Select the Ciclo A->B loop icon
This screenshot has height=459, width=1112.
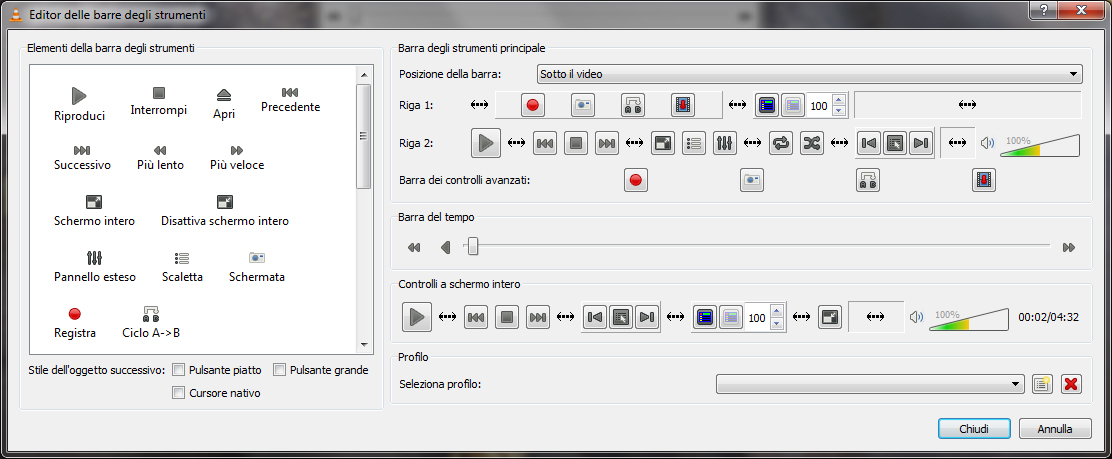(151, 313)
